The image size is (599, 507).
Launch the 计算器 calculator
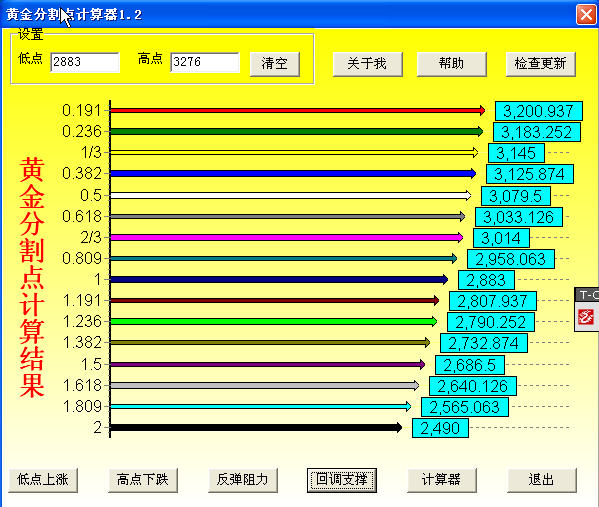point(442,479)
